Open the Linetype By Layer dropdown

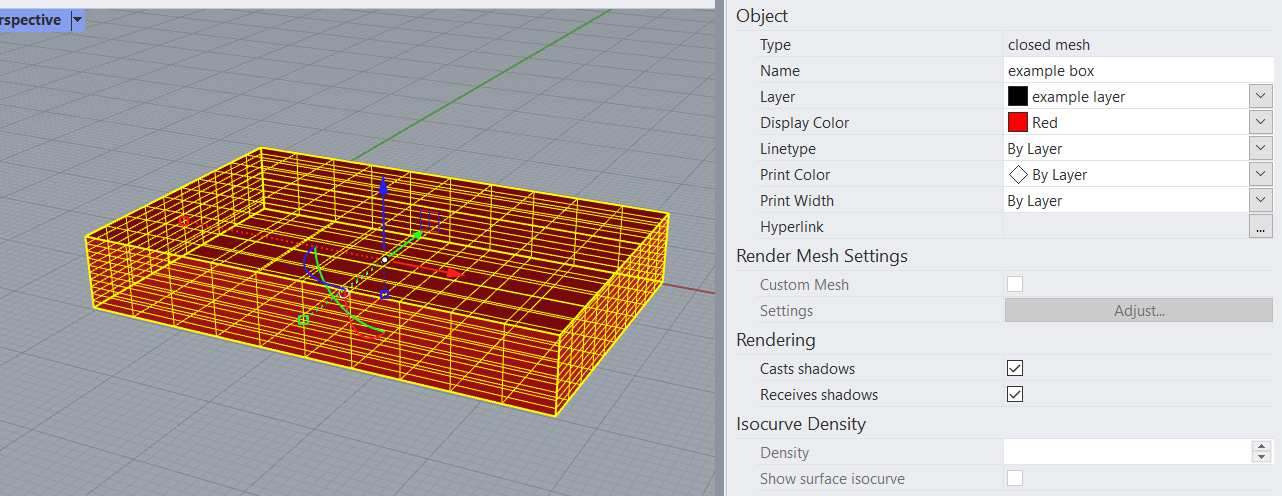1260,149
